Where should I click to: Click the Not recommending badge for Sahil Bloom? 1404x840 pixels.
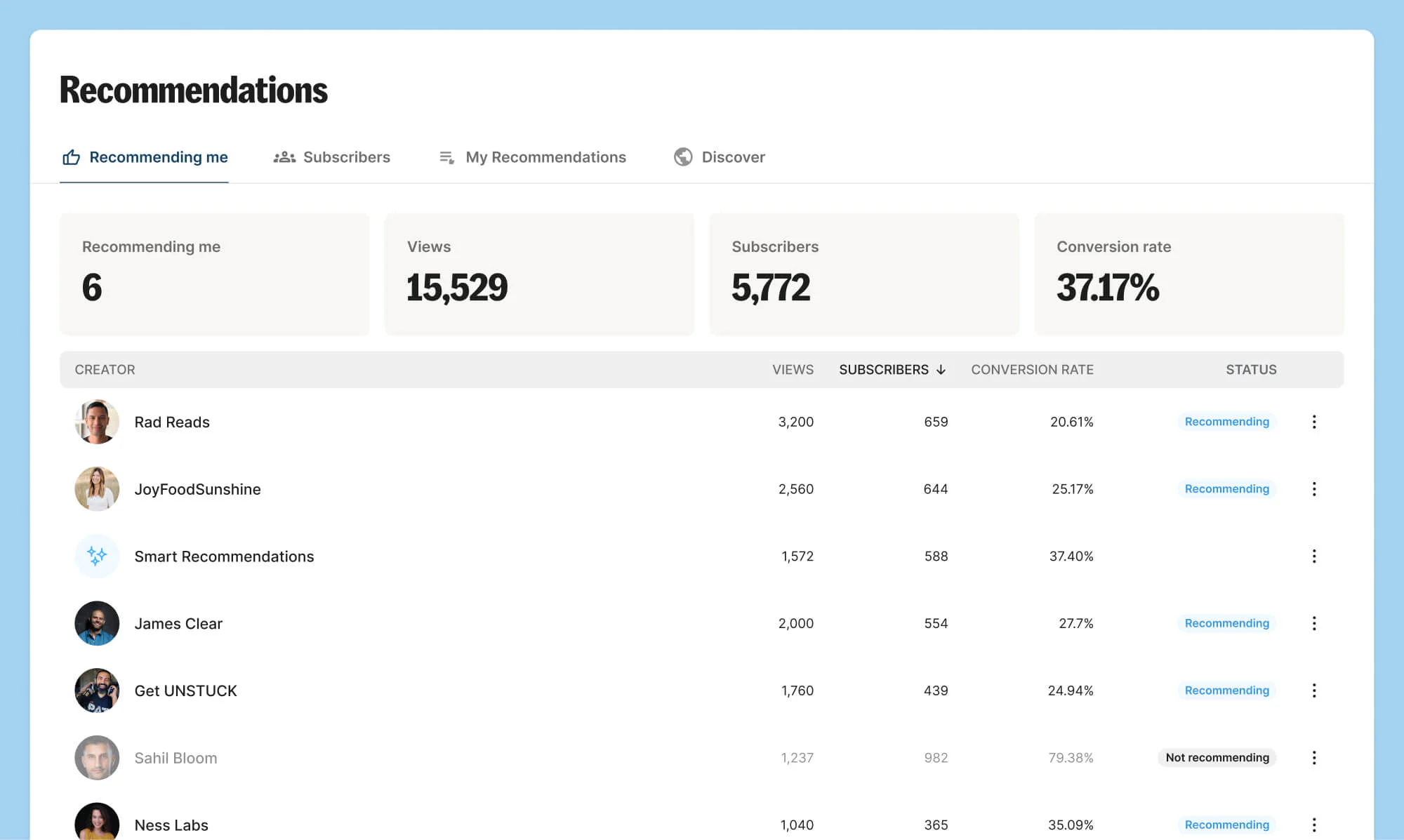[x=1217, y=758]
